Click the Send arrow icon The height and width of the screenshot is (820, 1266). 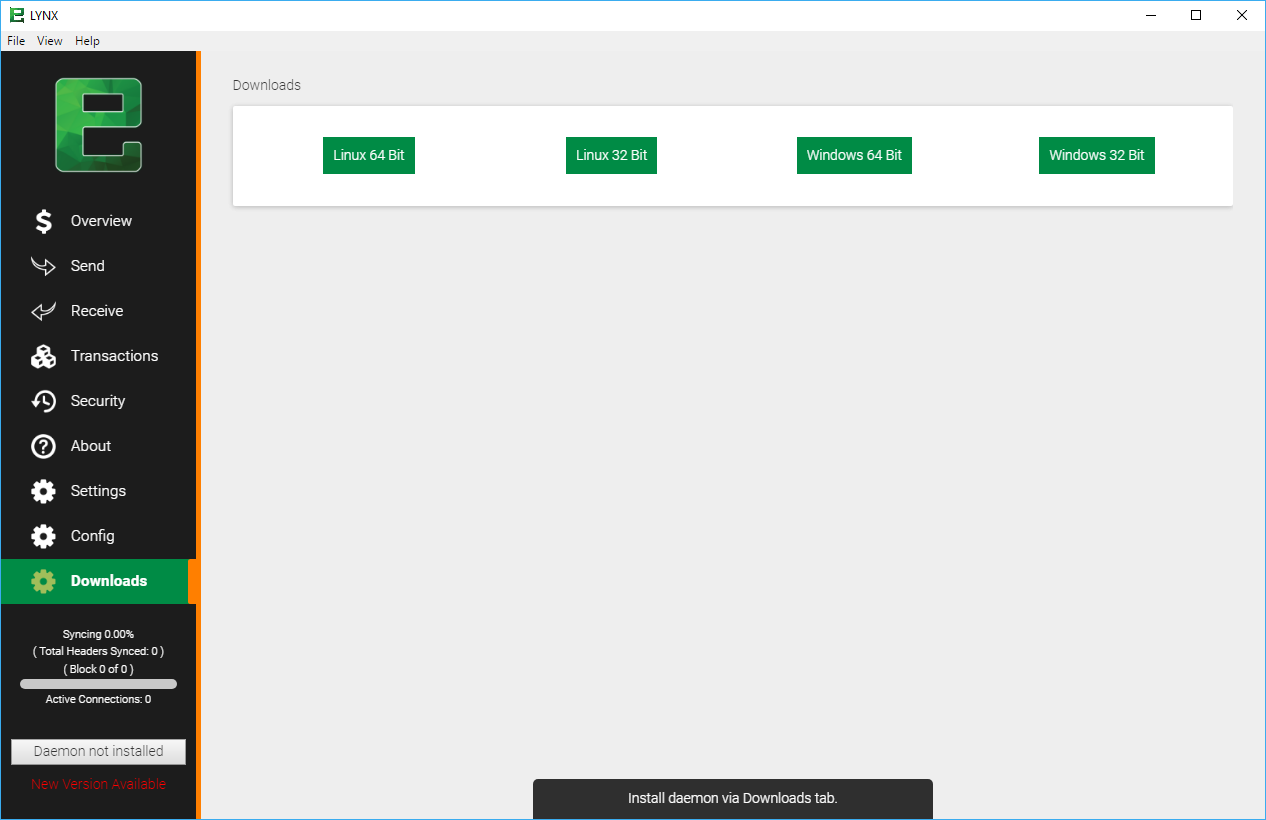click(x=43, y=266)
